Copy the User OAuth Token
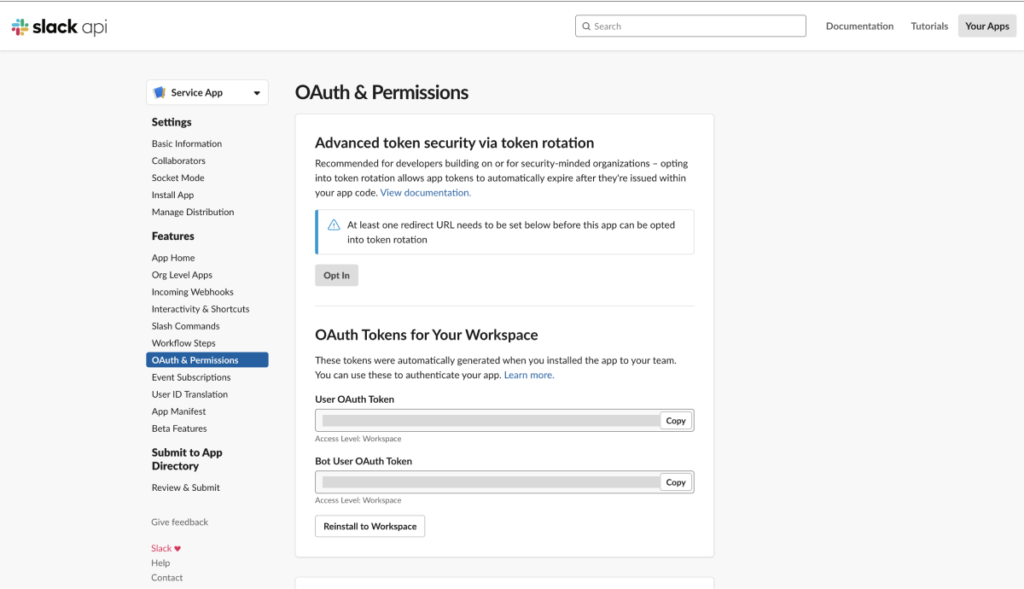The width and height of the screenshot is (1024, 589). pyautogui.click(x=676, y=420)
